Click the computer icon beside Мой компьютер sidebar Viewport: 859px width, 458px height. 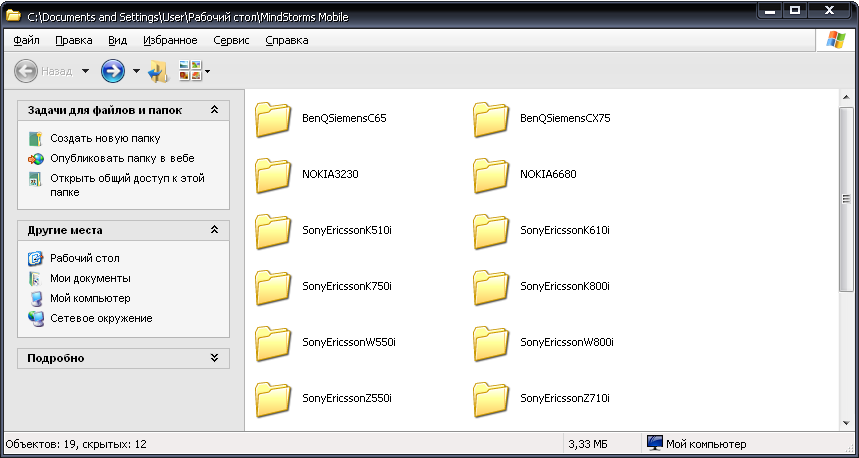click(x=36, y=299)
